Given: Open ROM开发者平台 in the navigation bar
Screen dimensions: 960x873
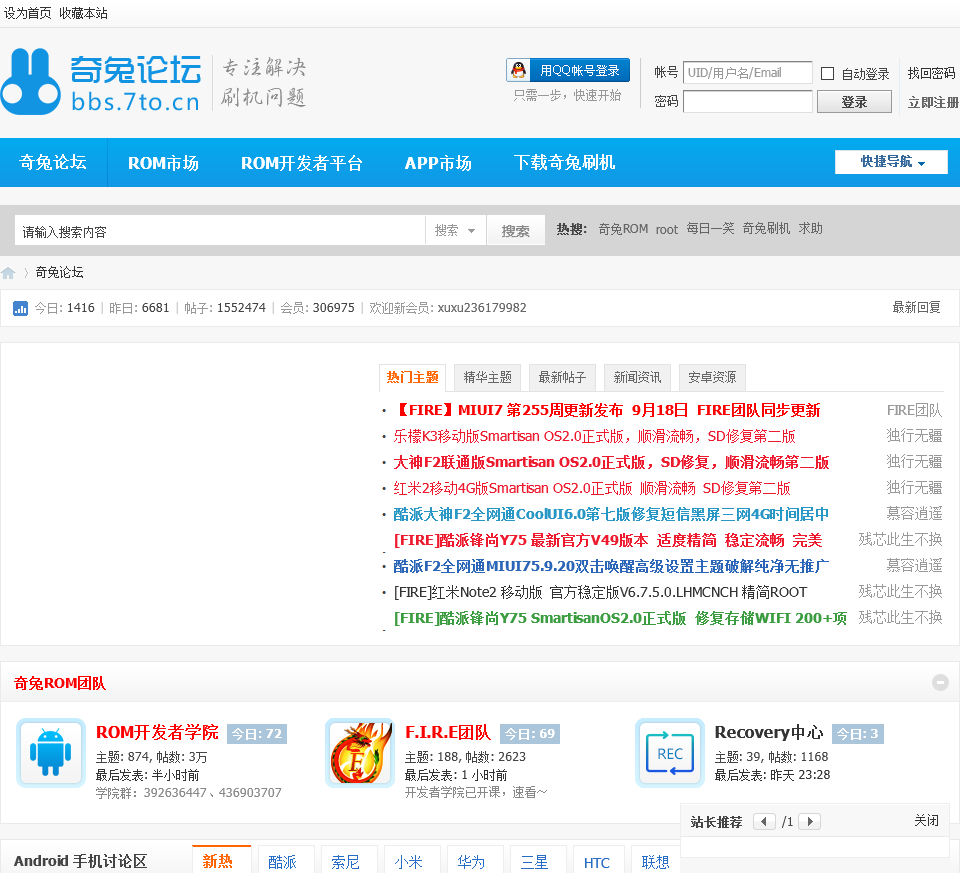Looking at the screenshot, I should pos(301,163).
